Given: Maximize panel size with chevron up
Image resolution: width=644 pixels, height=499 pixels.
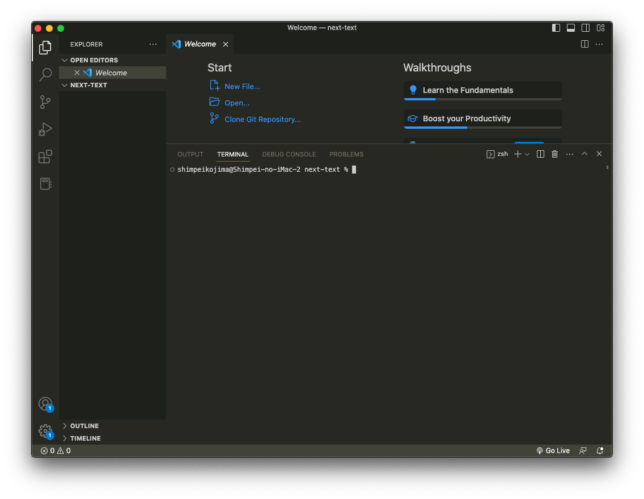Looking at the screenshot, I should 584,154.
